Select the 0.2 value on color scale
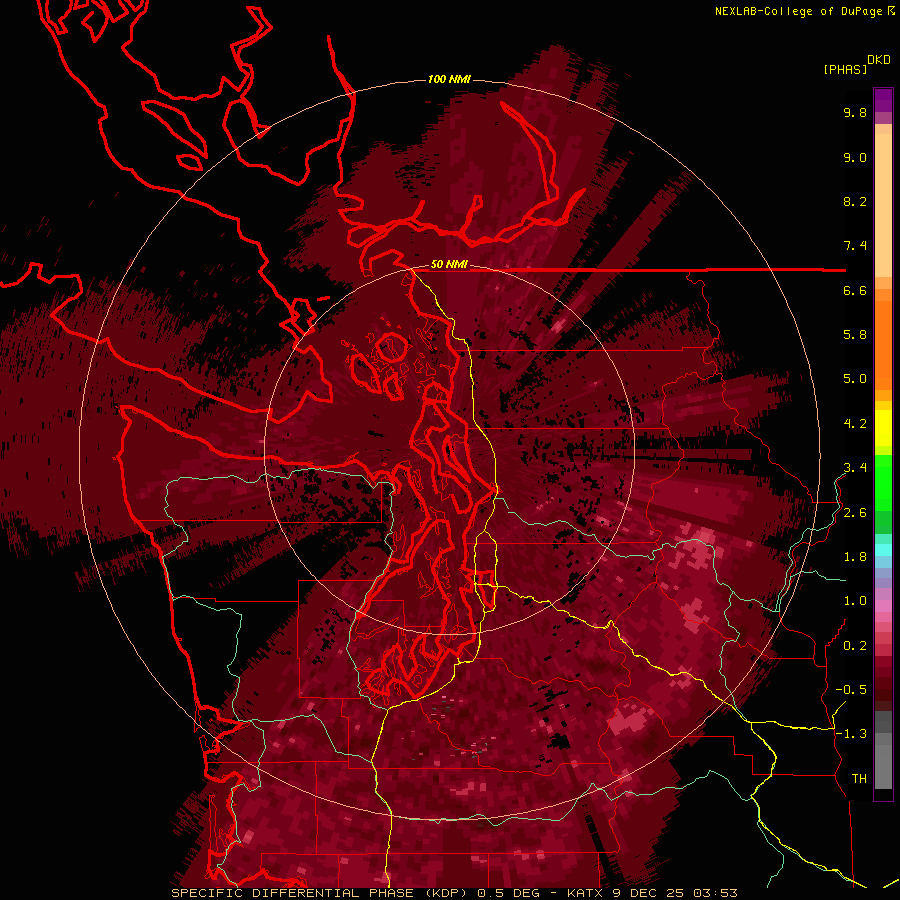Screen dimensions: 900x900 tap(855, 646)
